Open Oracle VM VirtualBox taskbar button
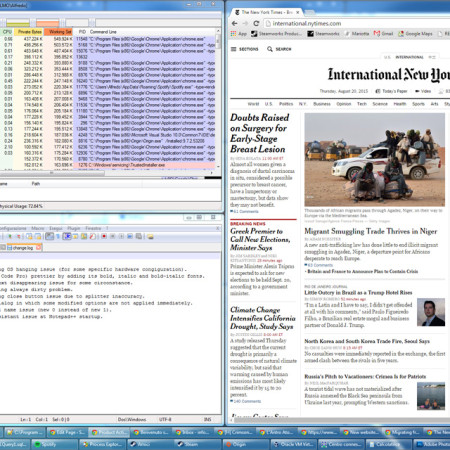Viewport: 450px width, 450px height. [x=293, y=444]
